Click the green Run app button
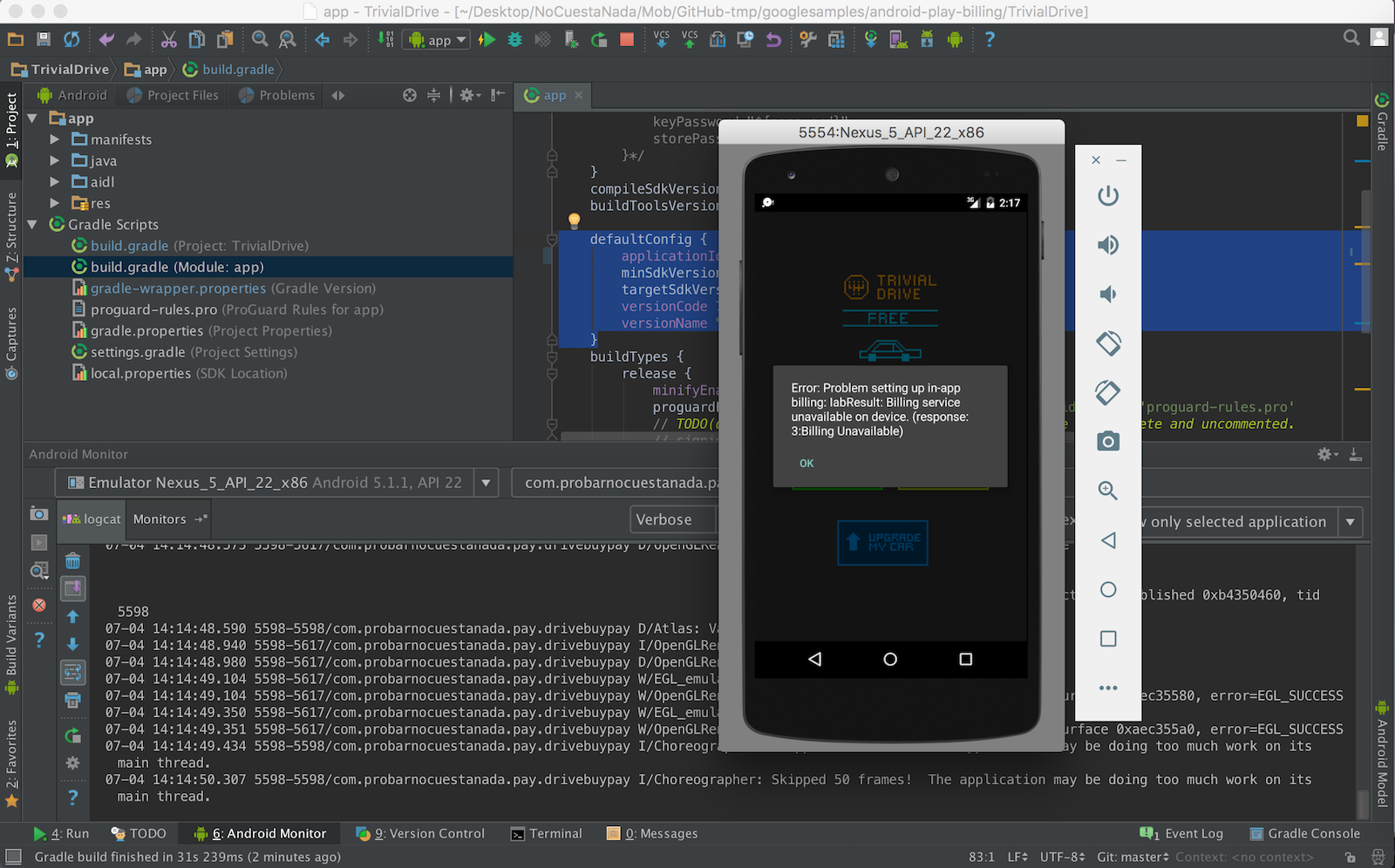The image size is (1395, 868). [487, 39]
